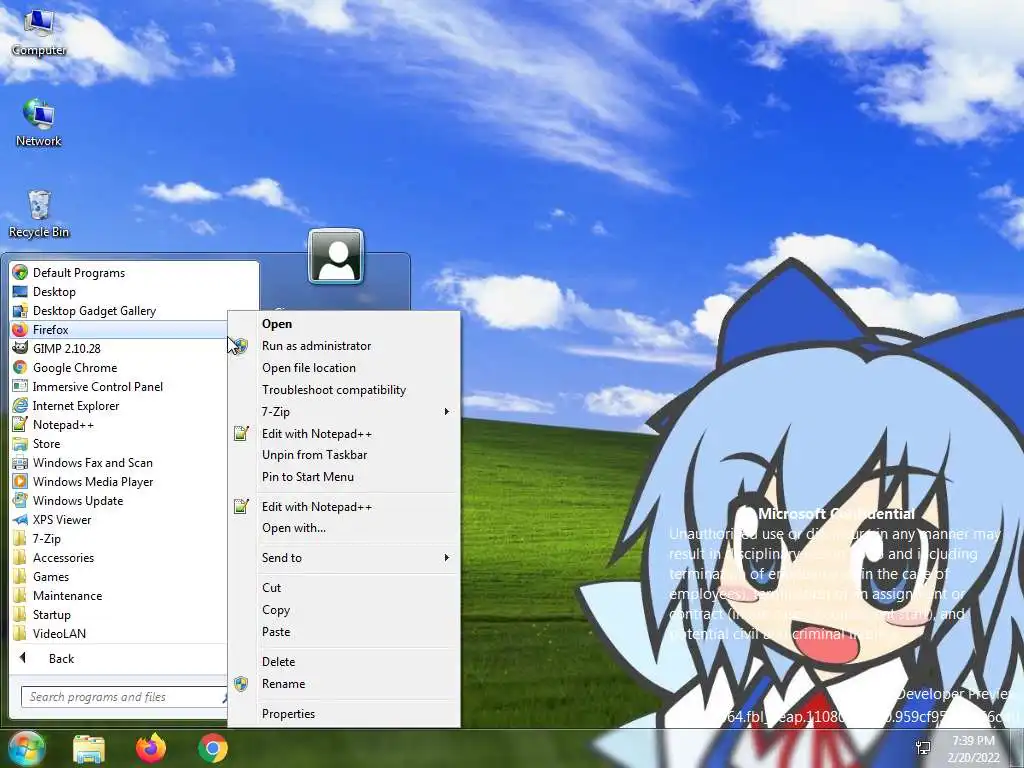Select the Network desktop icon
Viewport: 1024px width, 768px height.
pos(39,123)
